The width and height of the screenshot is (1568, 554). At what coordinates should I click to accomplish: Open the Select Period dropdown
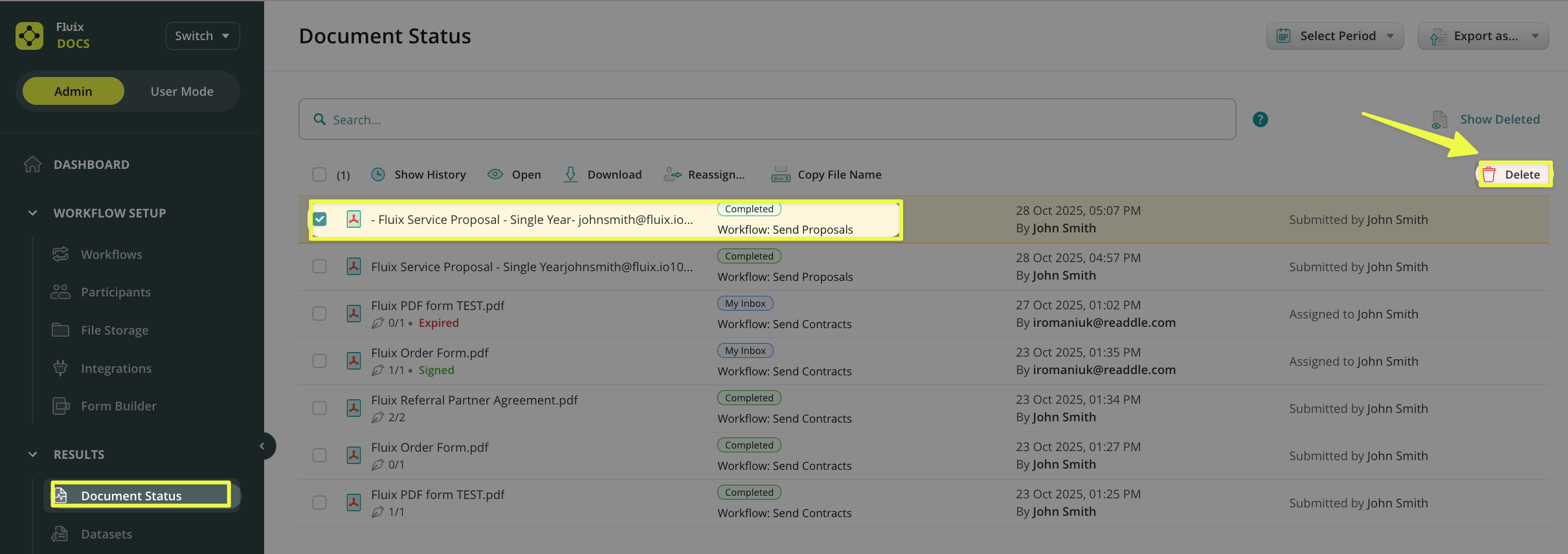tap(1334, 36)
